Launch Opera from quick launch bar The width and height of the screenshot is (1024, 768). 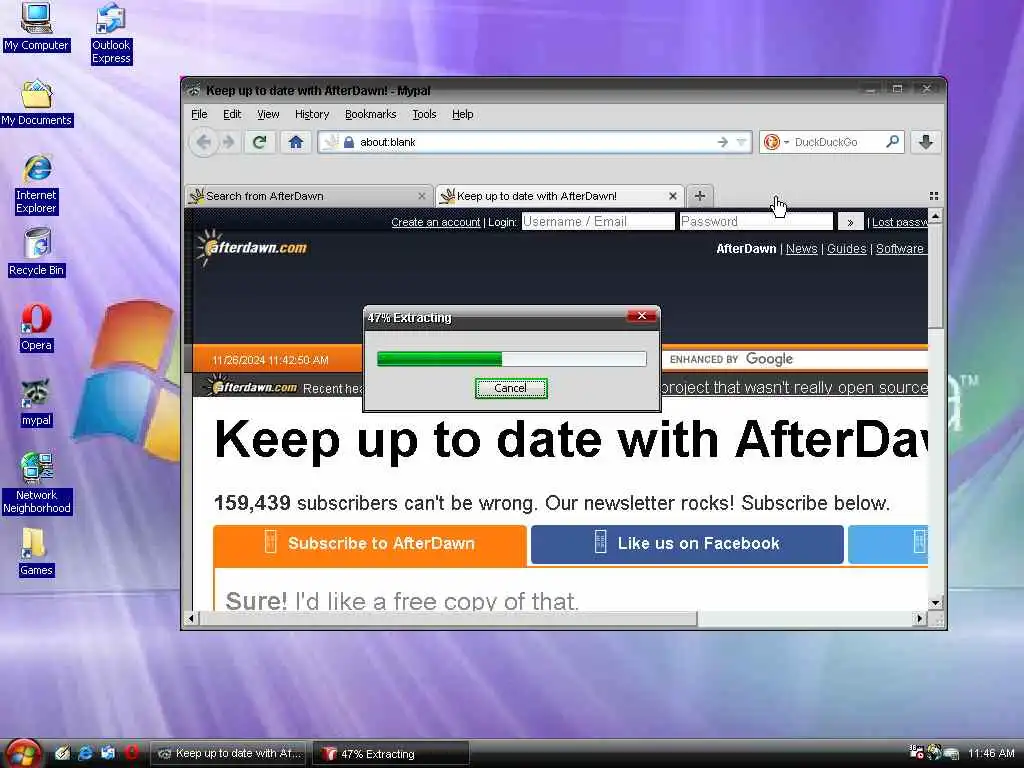tap(131, 753)
